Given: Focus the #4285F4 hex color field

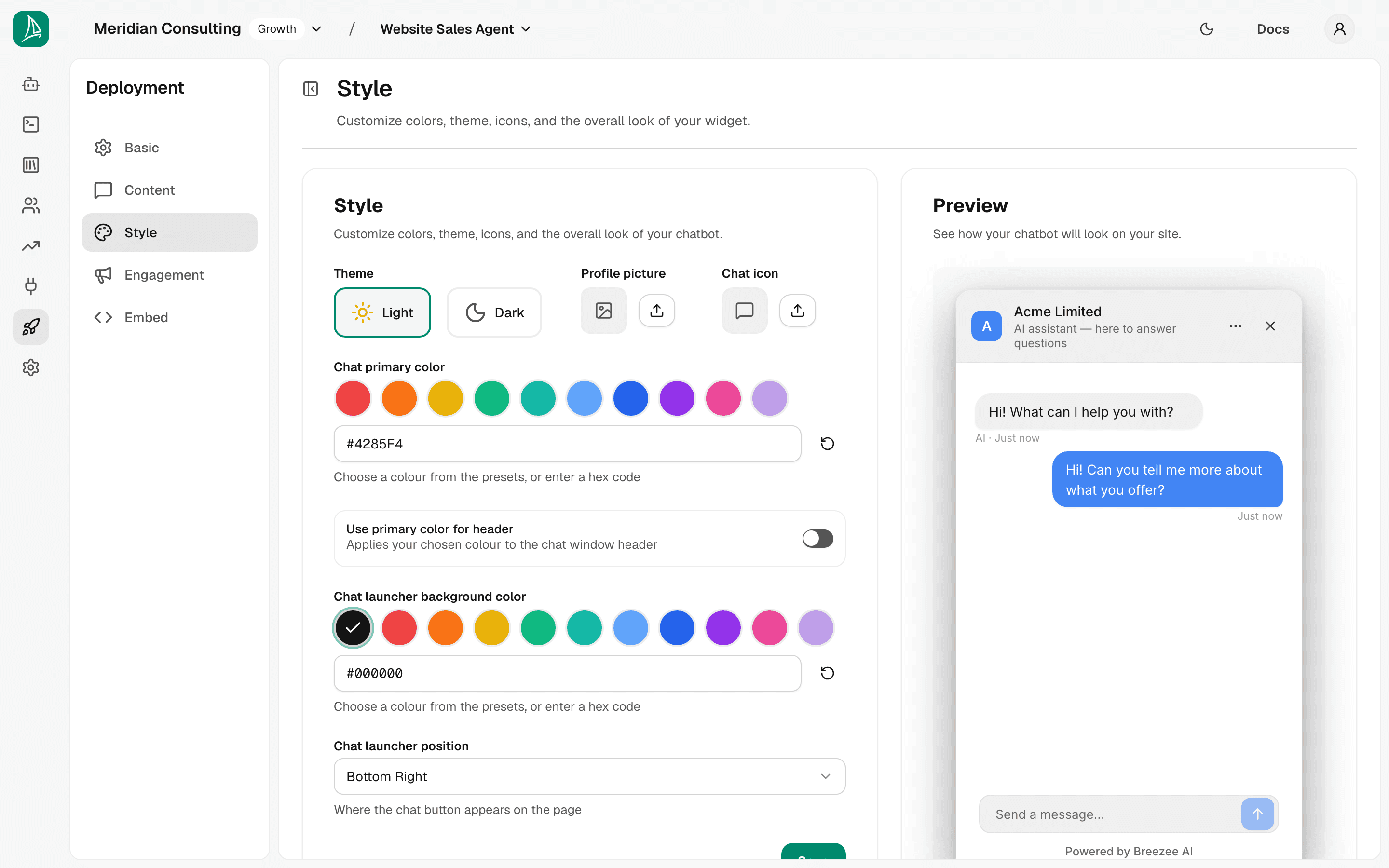Looking at the screenshot, I should tap(567, 443).
